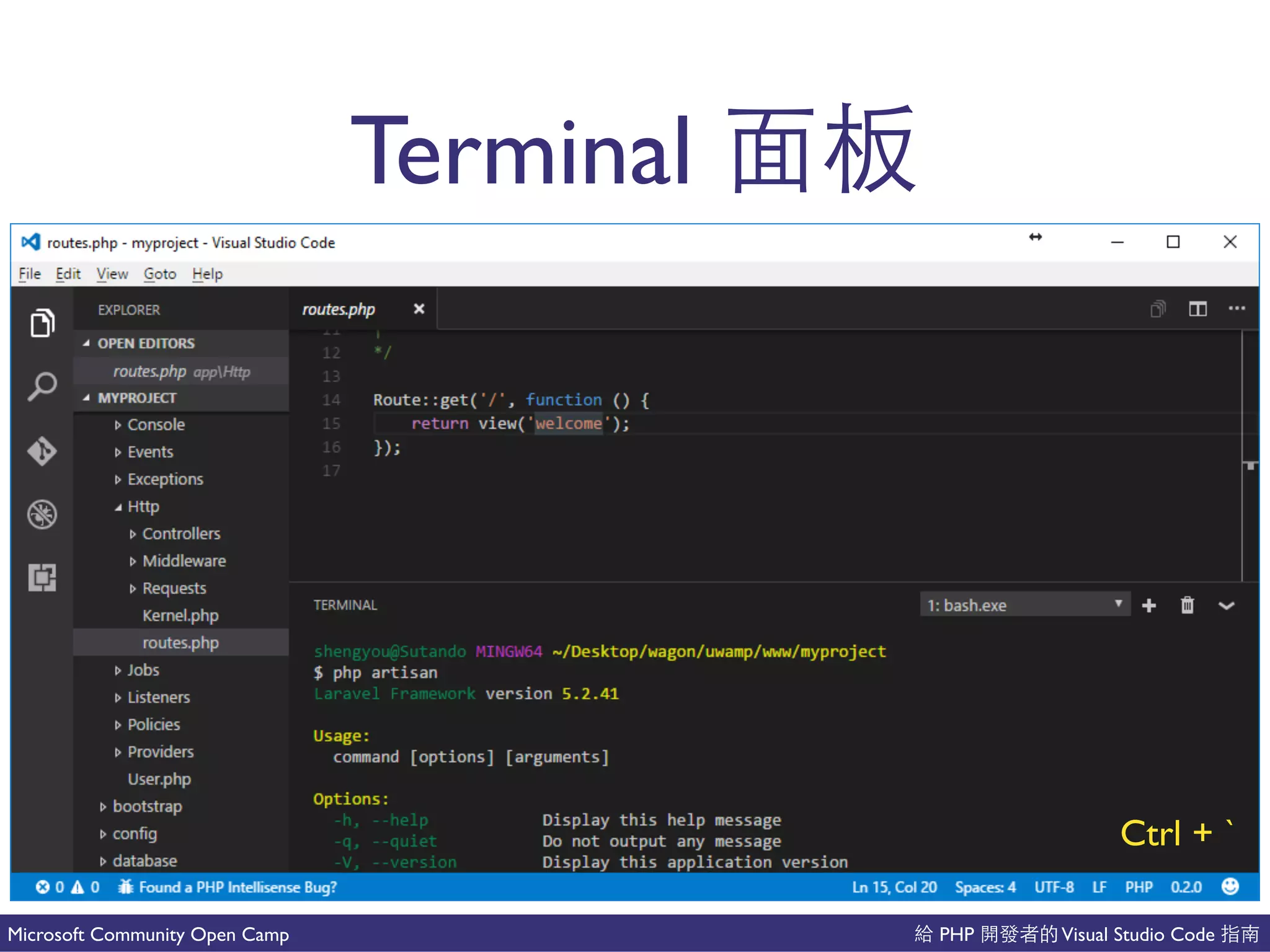Open Kernel.php in the explorer tree
The height and width of the screenshot is (952, 1270).
180,615
